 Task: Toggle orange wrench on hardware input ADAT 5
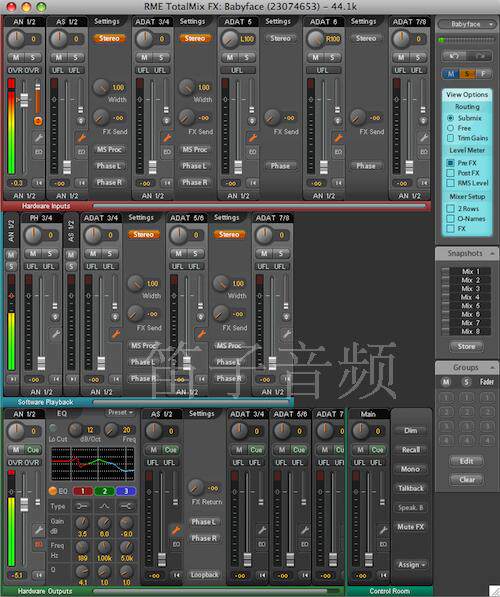[x=252, y=137]
